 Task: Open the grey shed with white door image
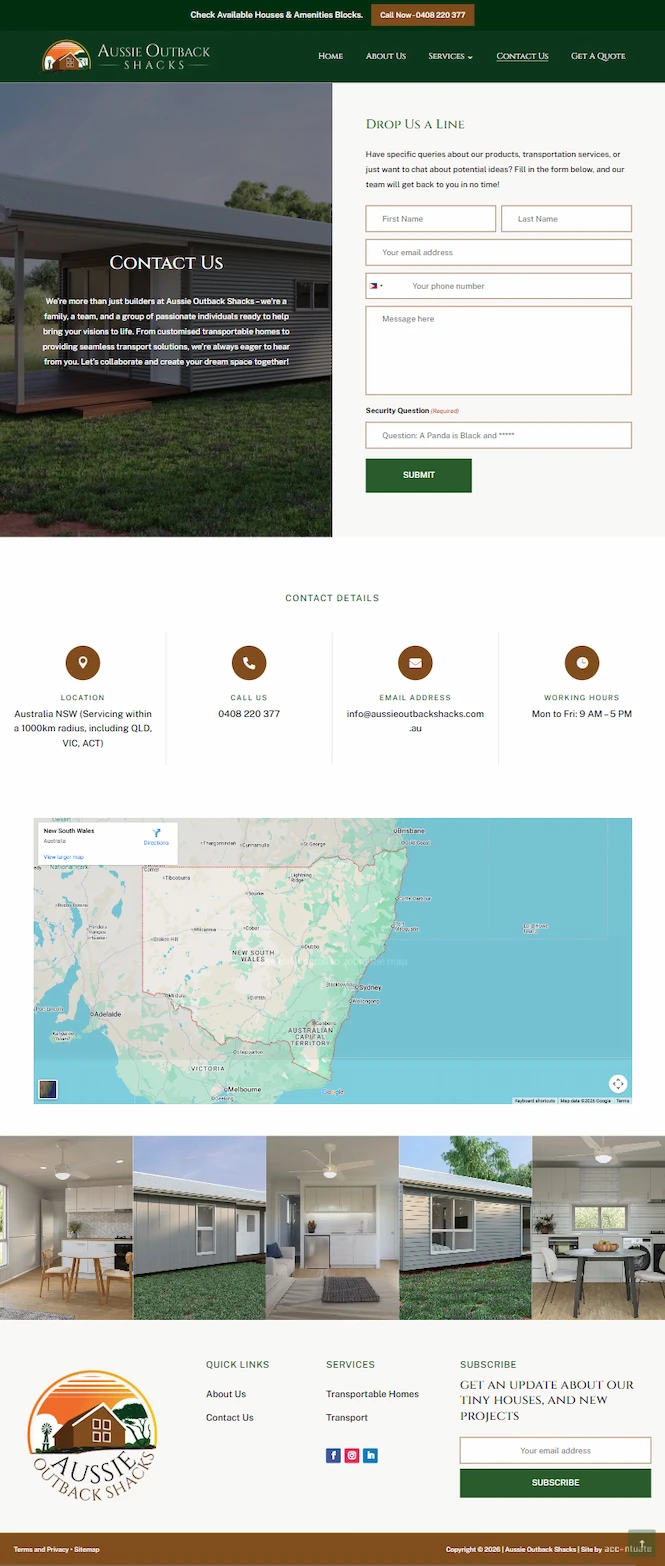click(x=199, y=1228)
